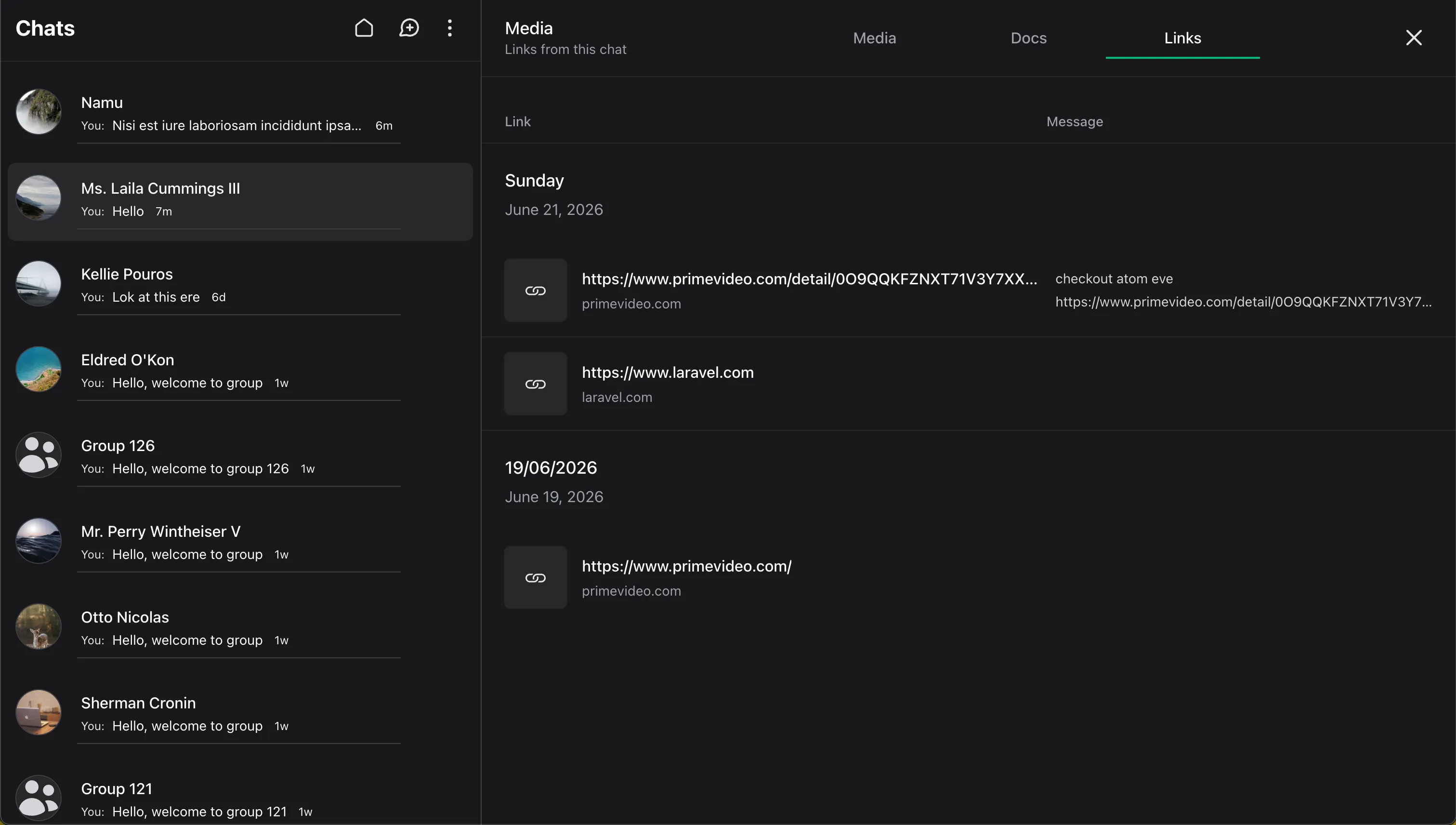The width and height of the screenshot is (1456, 825).
Task: Click the Group 126 group avatar icon
Action: point(39,455)
